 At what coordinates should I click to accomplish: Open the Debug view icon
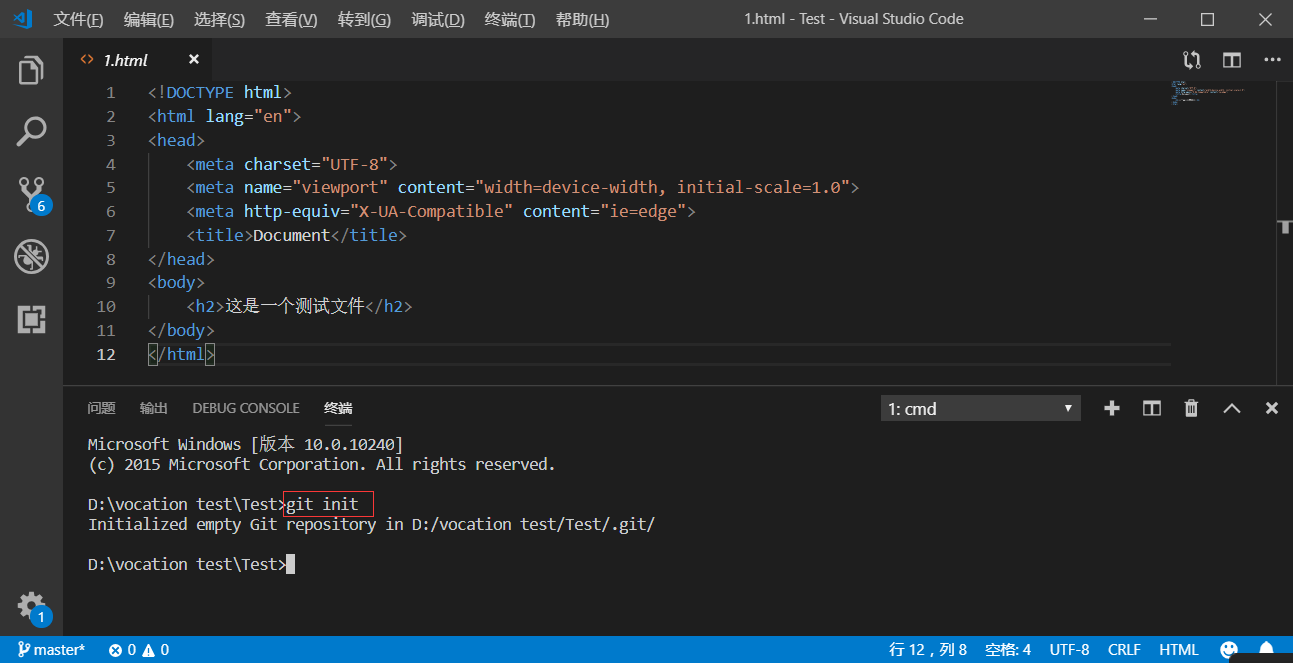(x=31, y=257)
